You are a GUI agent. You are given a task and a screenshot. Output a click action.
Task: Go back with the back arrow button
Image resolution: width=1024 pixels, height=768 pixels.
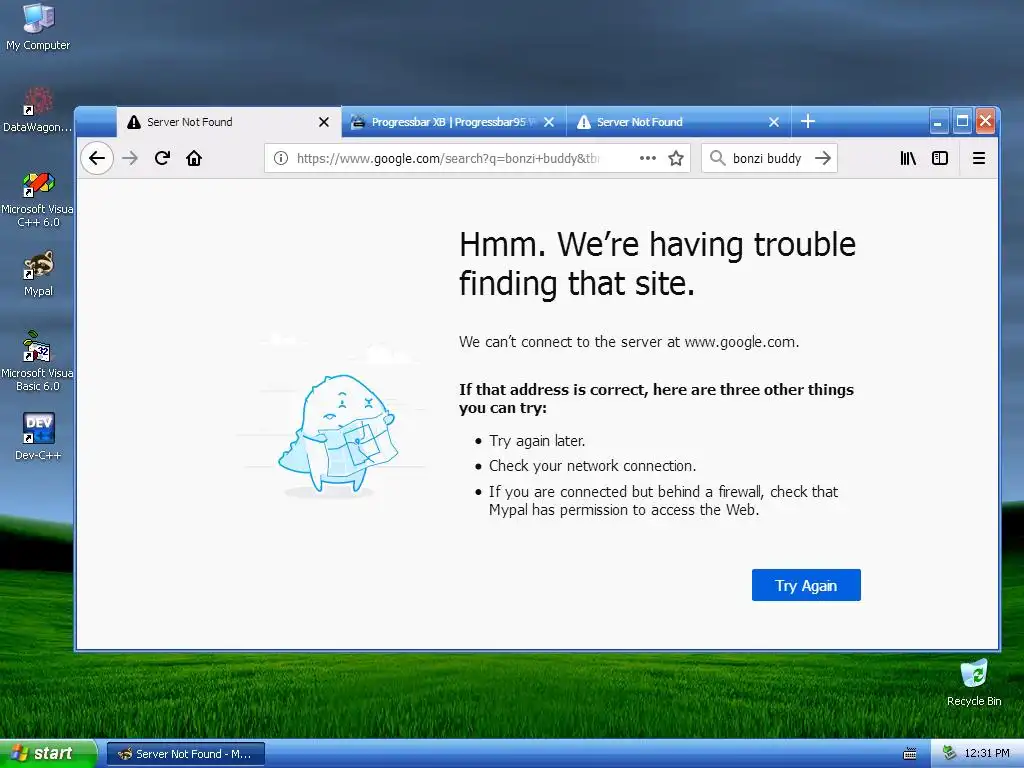click(x=97, y=158)
